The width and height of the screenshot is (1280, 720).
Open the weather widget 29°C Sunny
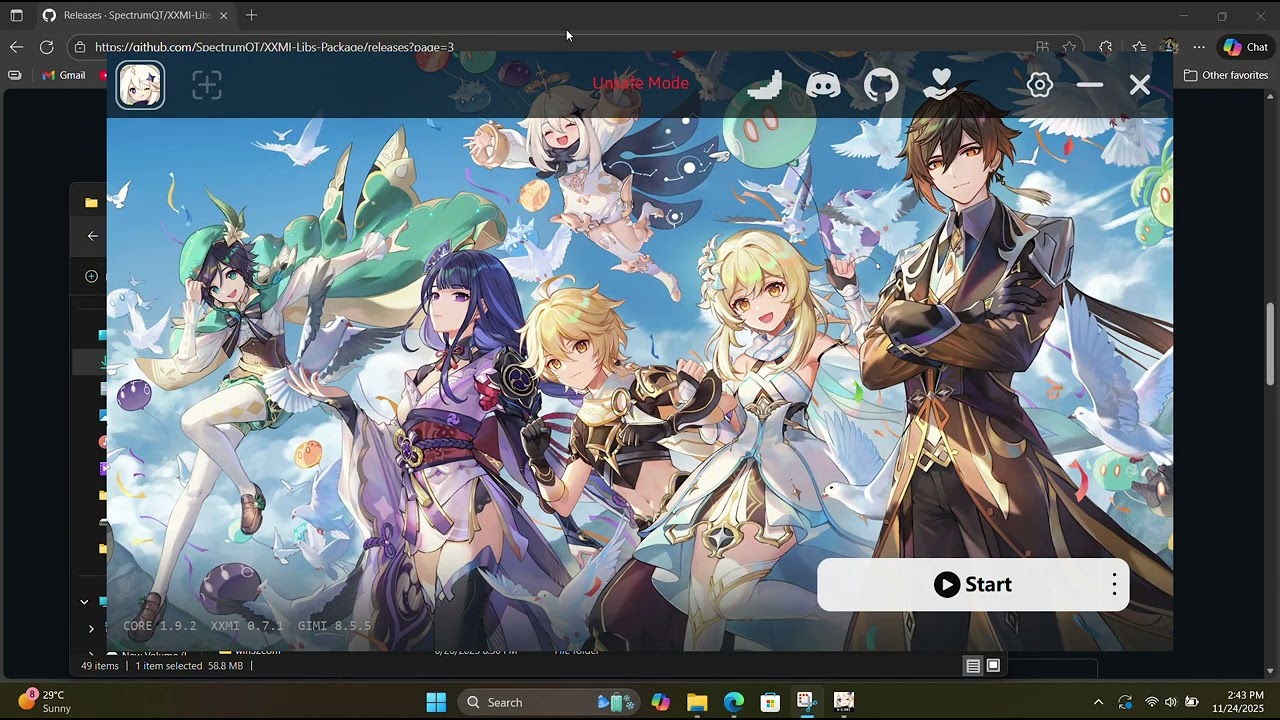point(45,701)
